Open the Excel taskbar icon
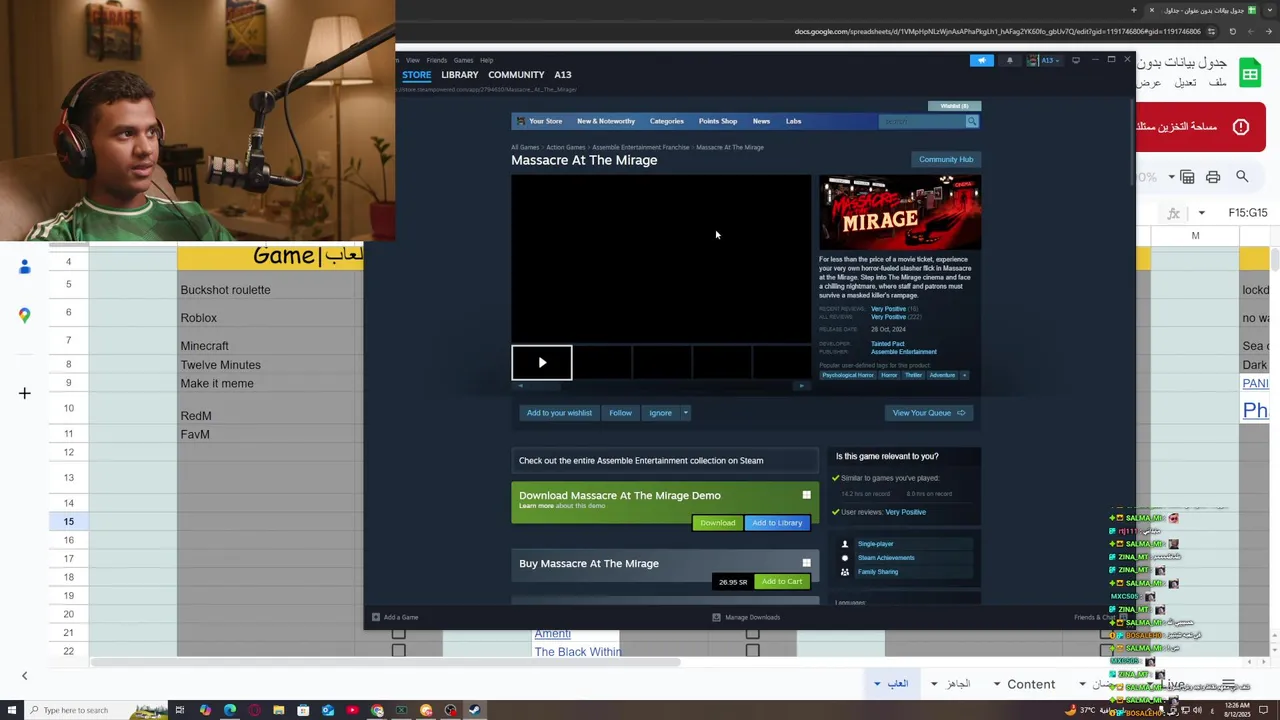 (x=401, y=710)
